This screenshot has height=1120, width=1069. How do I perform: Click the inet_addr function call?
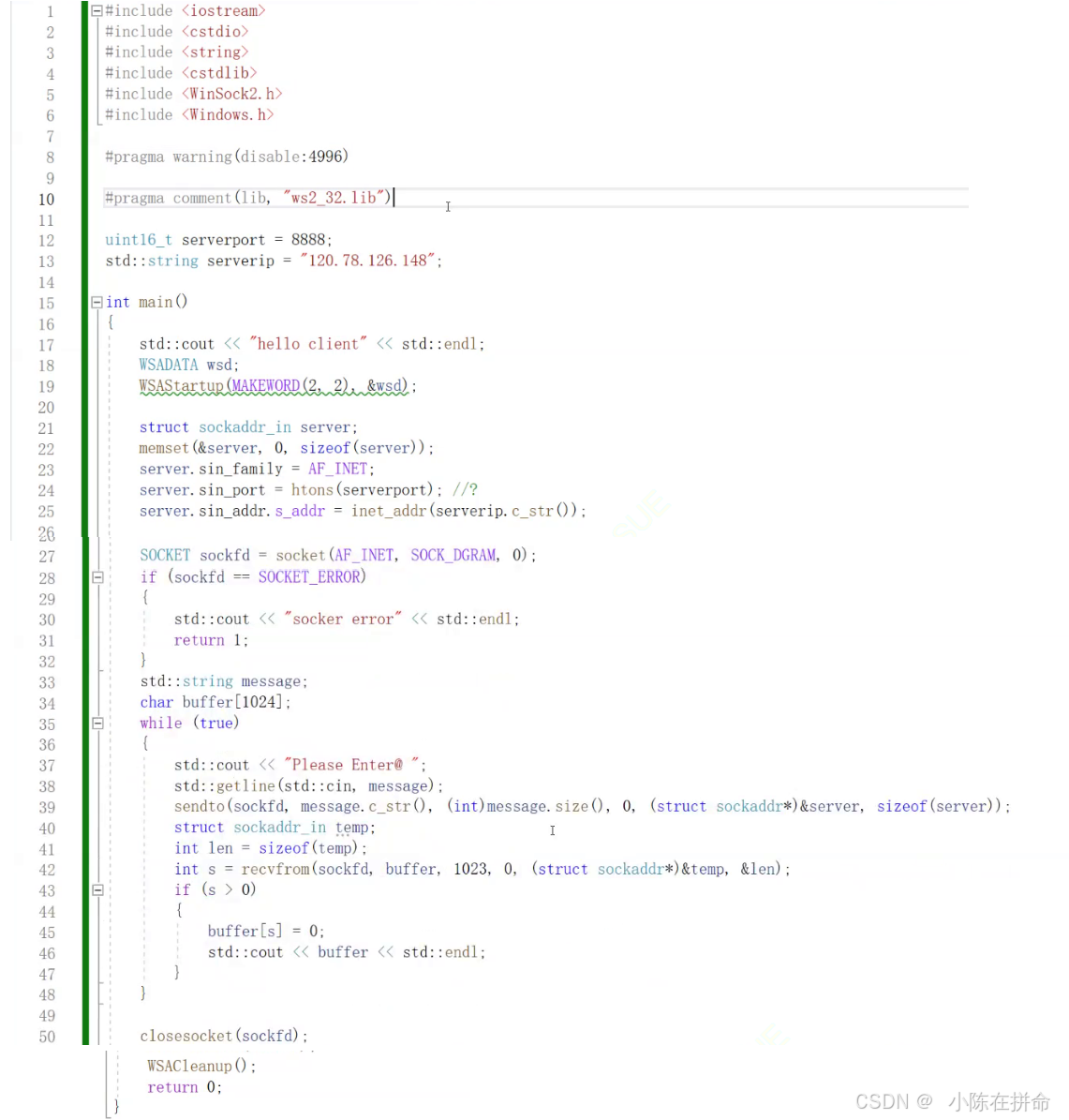[389, 511]
